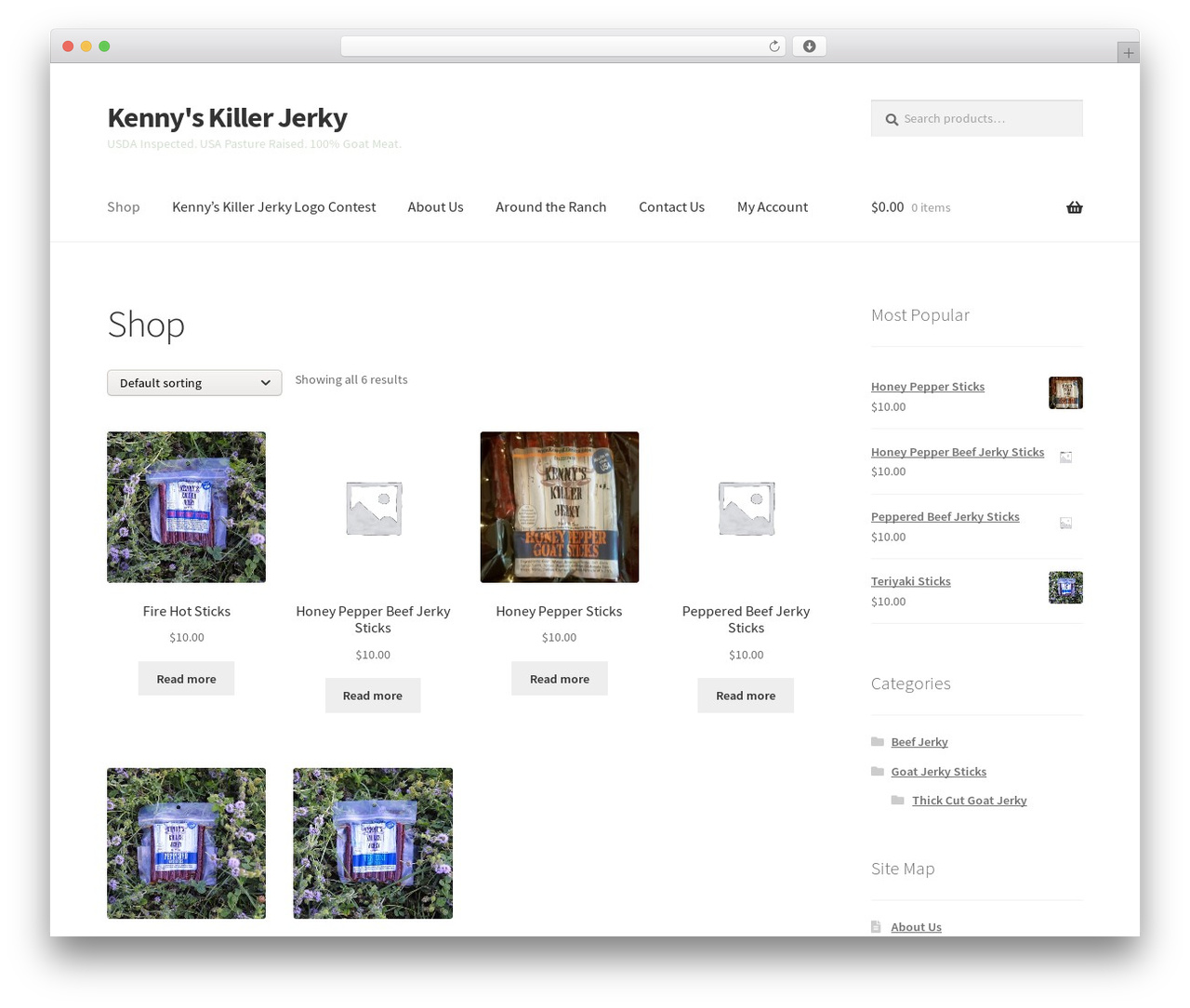Navigate to Around the Ranch
The image size is (1190, 1008).
pos(550,207)
